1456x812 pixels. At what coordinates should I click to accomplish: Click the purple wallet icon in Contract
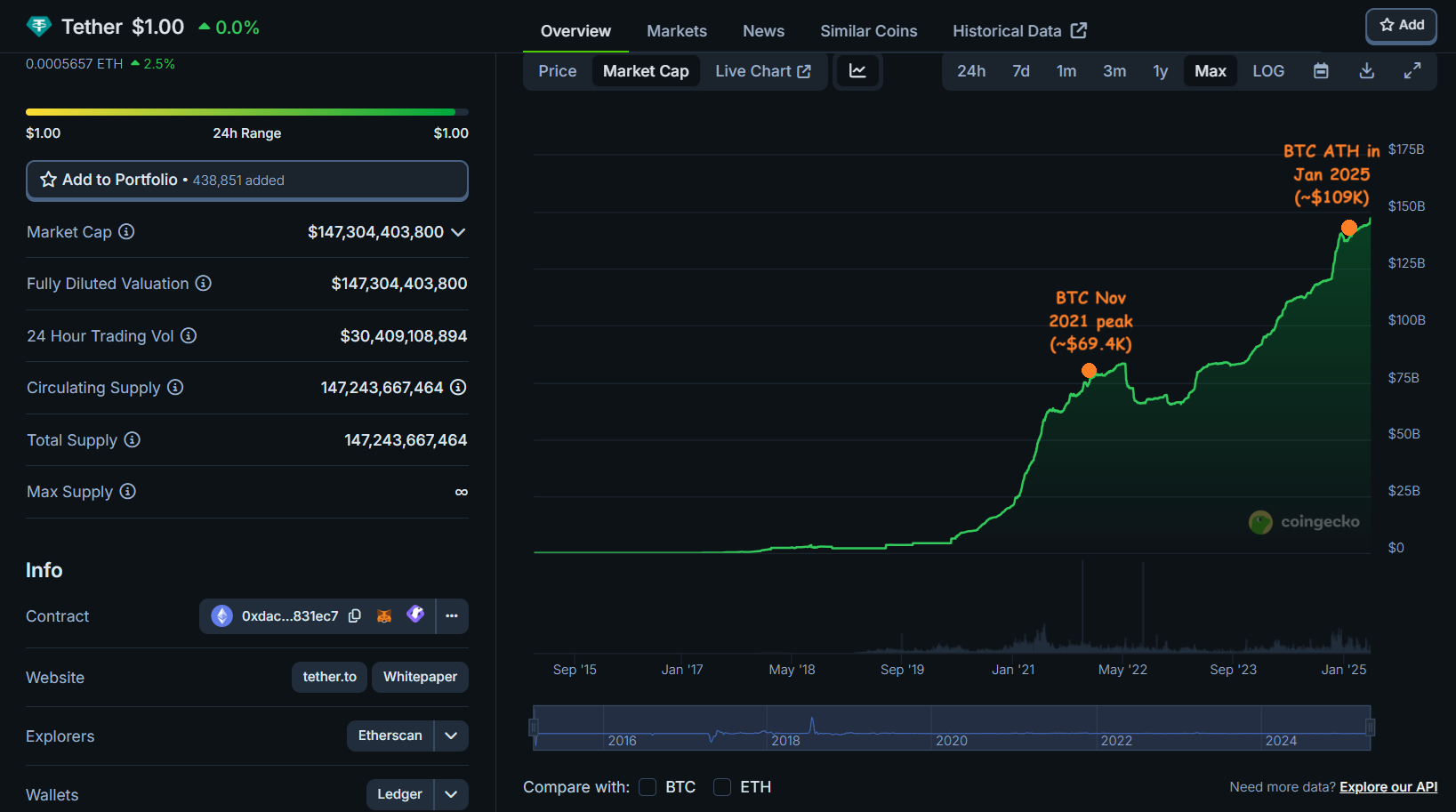pos(415,614)
